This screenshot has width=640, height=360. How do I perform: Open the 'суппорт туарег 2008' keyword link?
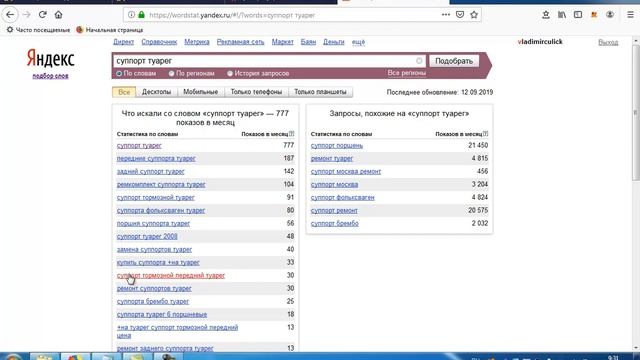[x=147, y=236]
